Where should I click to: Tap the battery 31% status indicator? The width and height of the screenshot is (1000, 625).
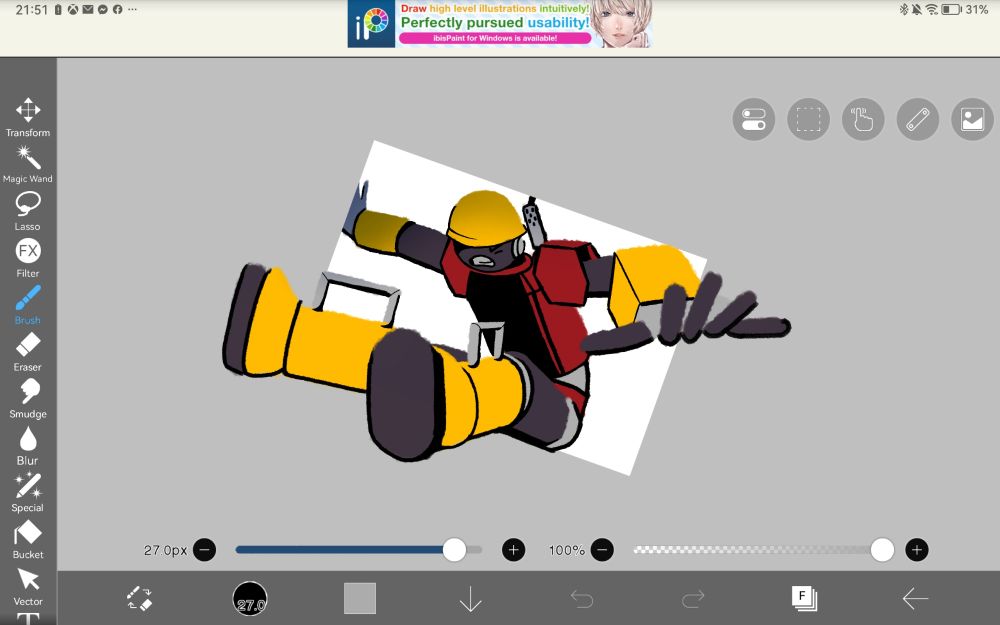(965, 10)
